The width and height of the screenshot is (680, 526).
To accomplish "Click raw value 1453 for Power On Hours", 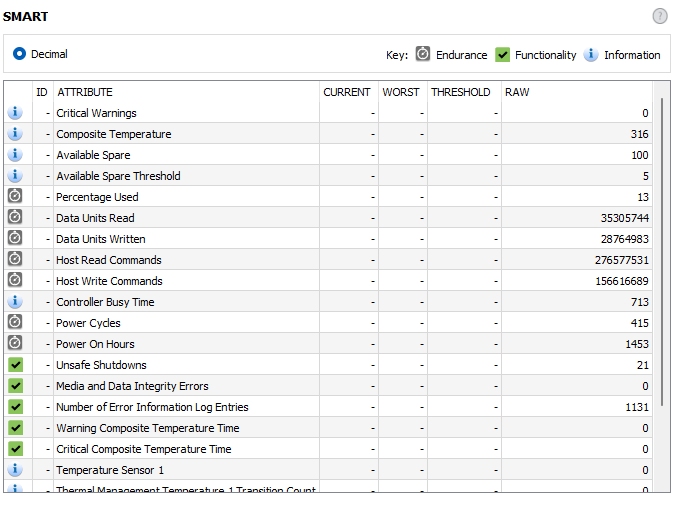I will 637,344.
